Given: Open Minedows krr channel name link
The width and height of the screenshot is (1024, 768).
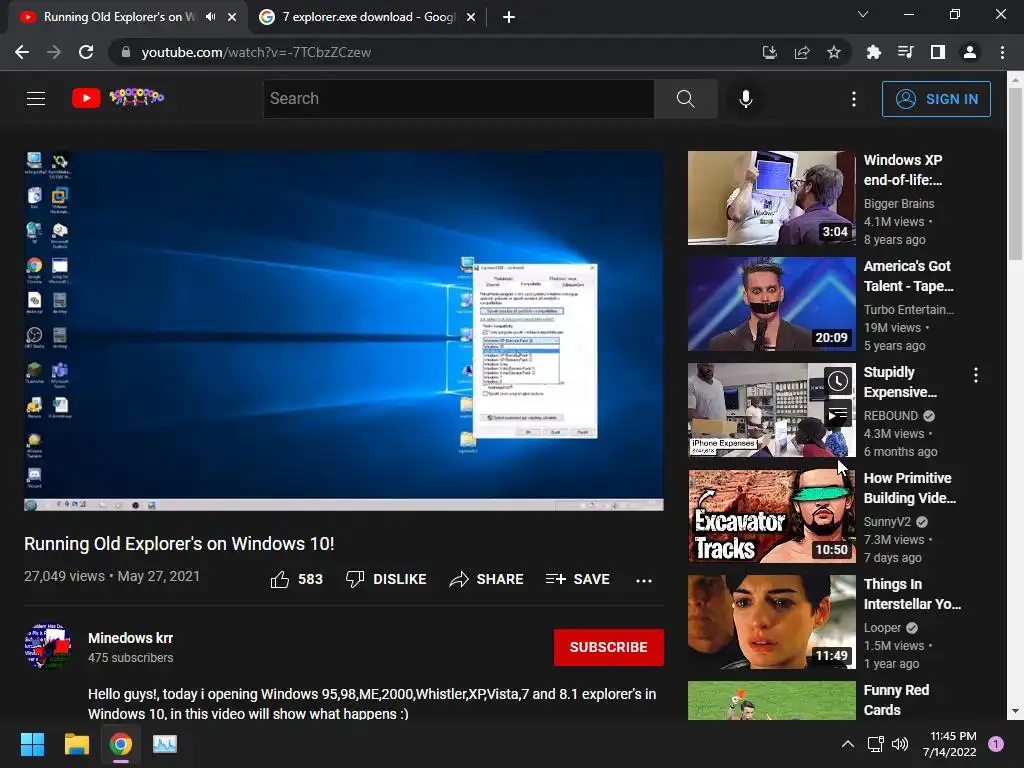Looking at the screenshot, I should coord(131,638).
